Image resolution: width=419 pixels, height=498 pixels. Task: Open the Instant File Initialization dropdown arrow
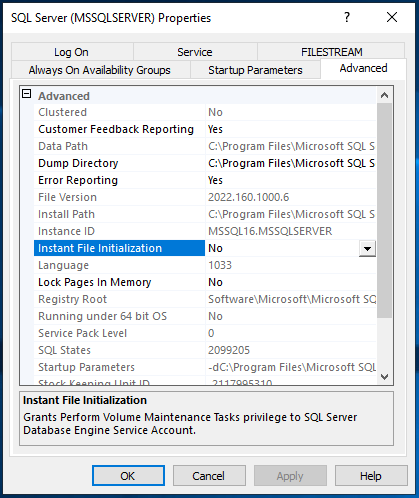[367, 249]
